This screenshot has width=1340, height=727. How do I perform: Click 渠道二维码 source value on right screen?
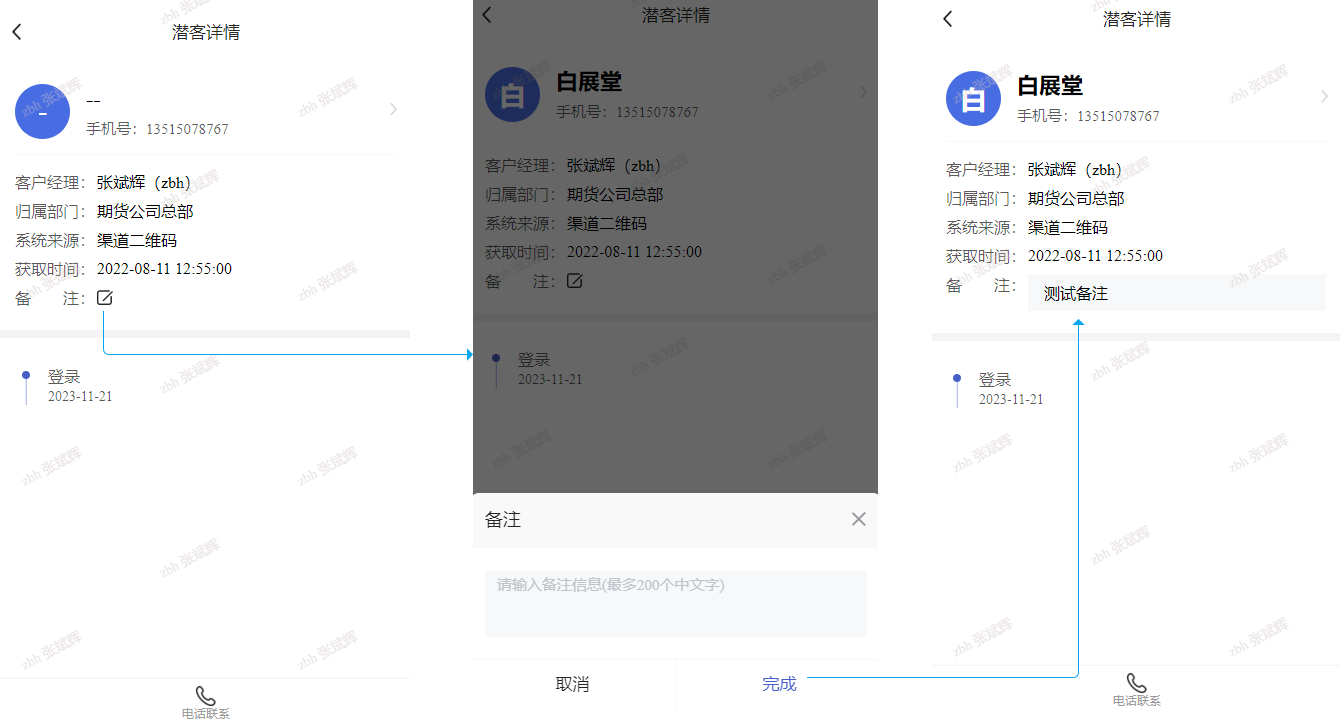[1068, 227]
